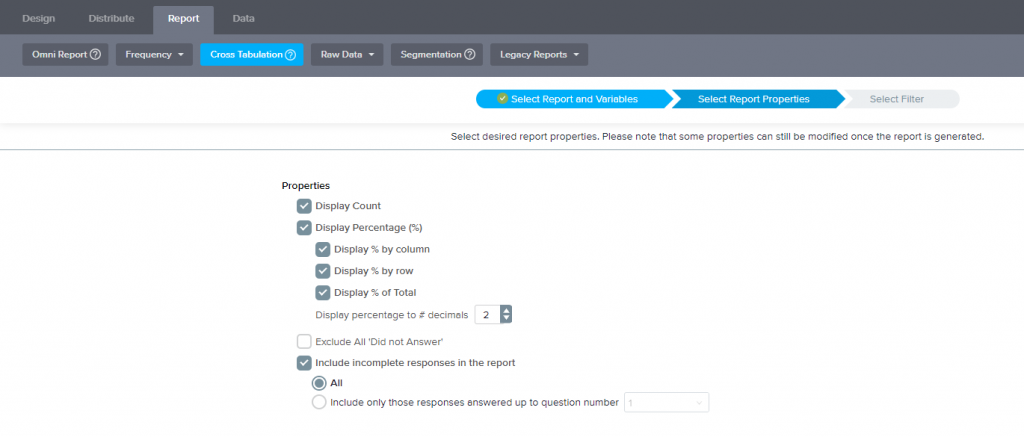Switch to the Design tab
1024x437 pixels.
38,18
